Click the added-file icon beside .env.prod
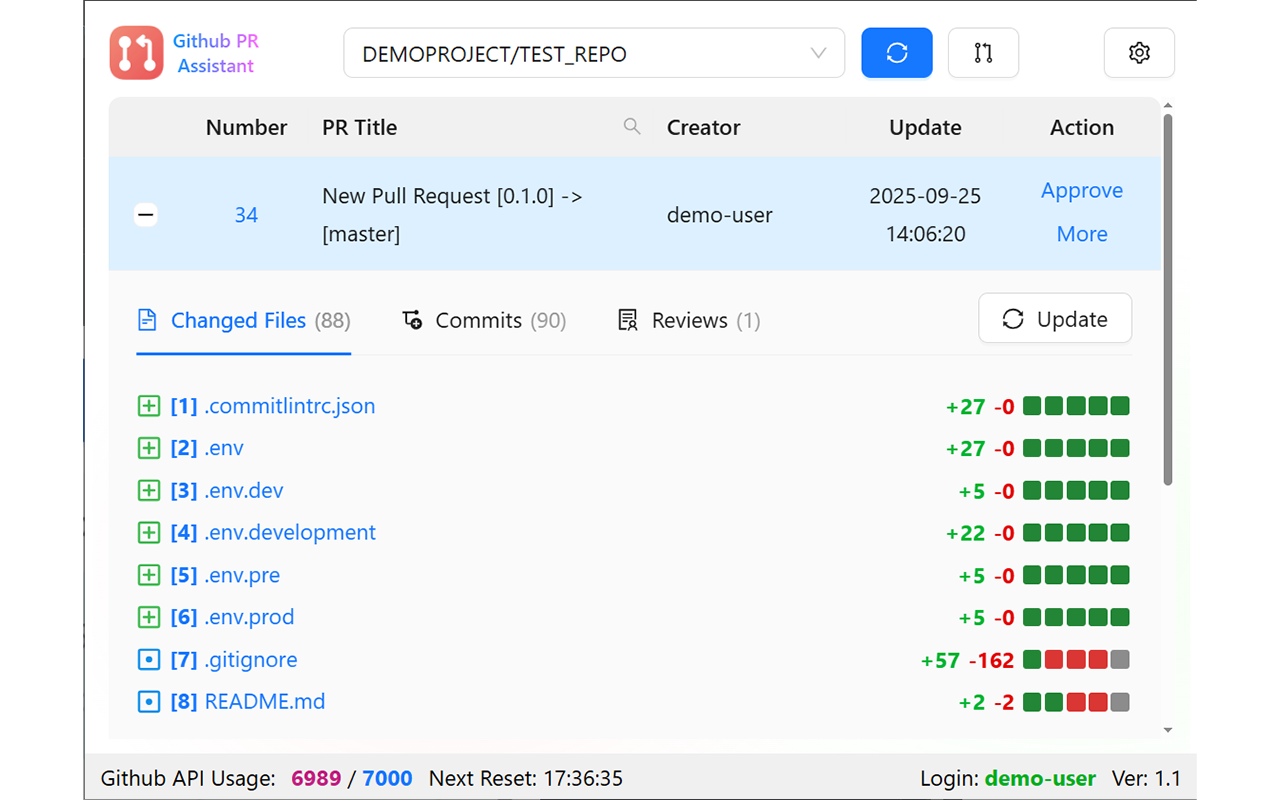This screenshot has height=800, width=1280. point(148,617)
